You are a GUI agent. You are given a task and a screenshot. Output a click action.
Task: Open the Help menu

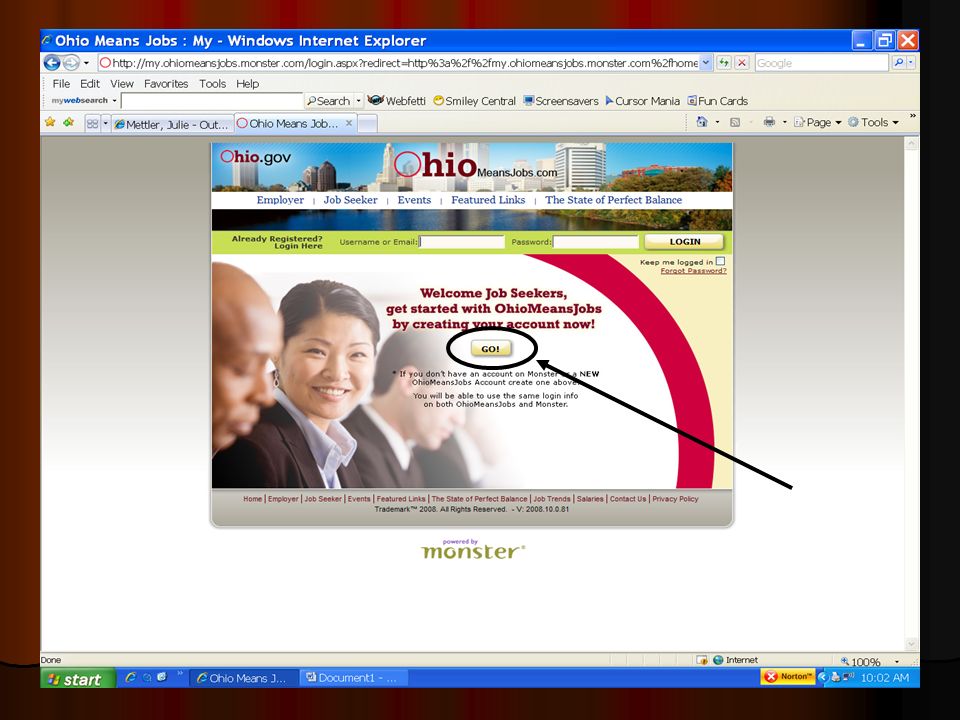tap(247, 84)
